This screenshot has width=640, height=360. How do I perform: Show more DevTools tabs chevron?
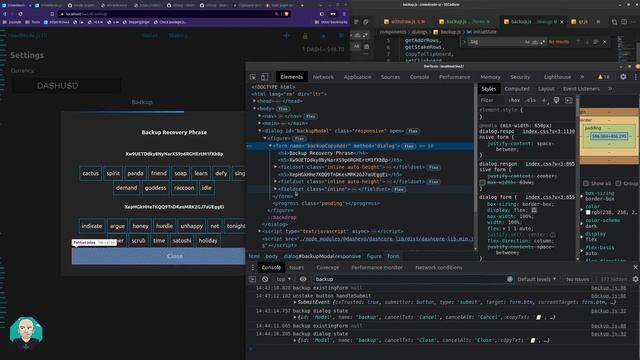[x=582, y=77]
